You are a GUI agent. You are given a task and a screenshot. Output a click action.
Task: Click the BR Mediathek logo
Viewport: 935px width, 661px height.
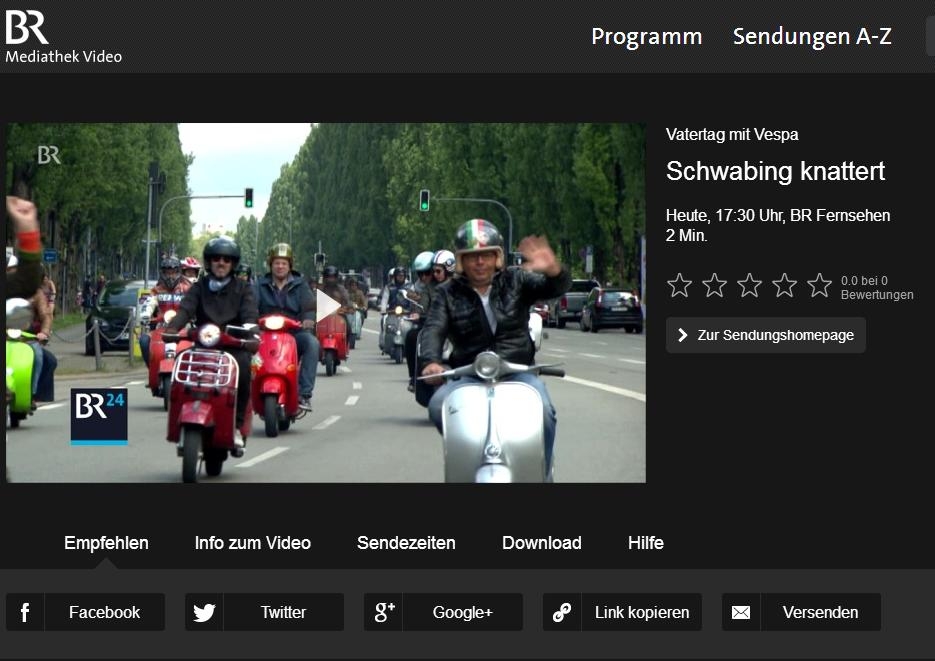point(62,36)
